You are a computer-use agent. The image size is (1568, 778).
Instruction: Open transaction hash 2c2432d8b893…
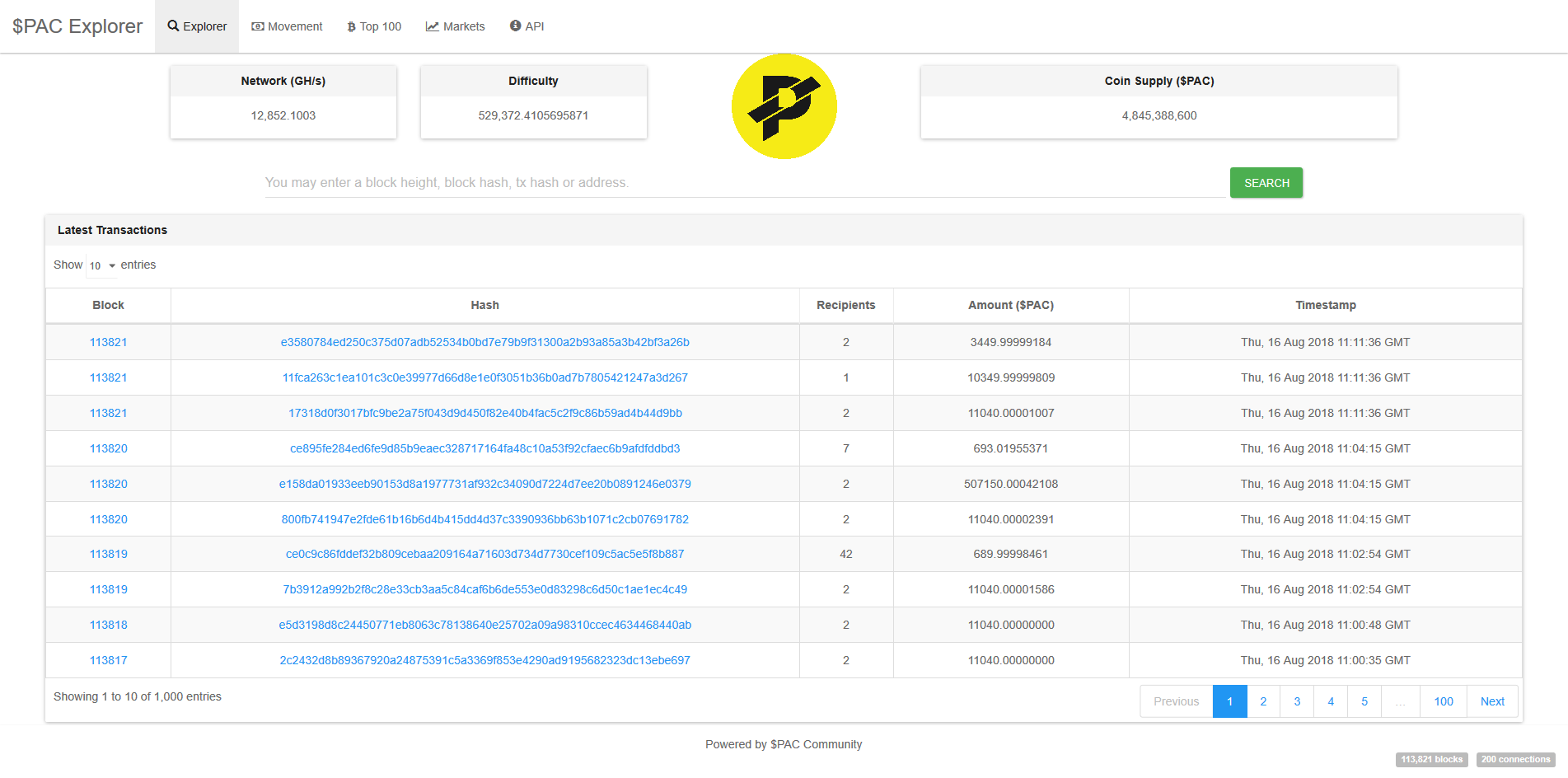484,660
